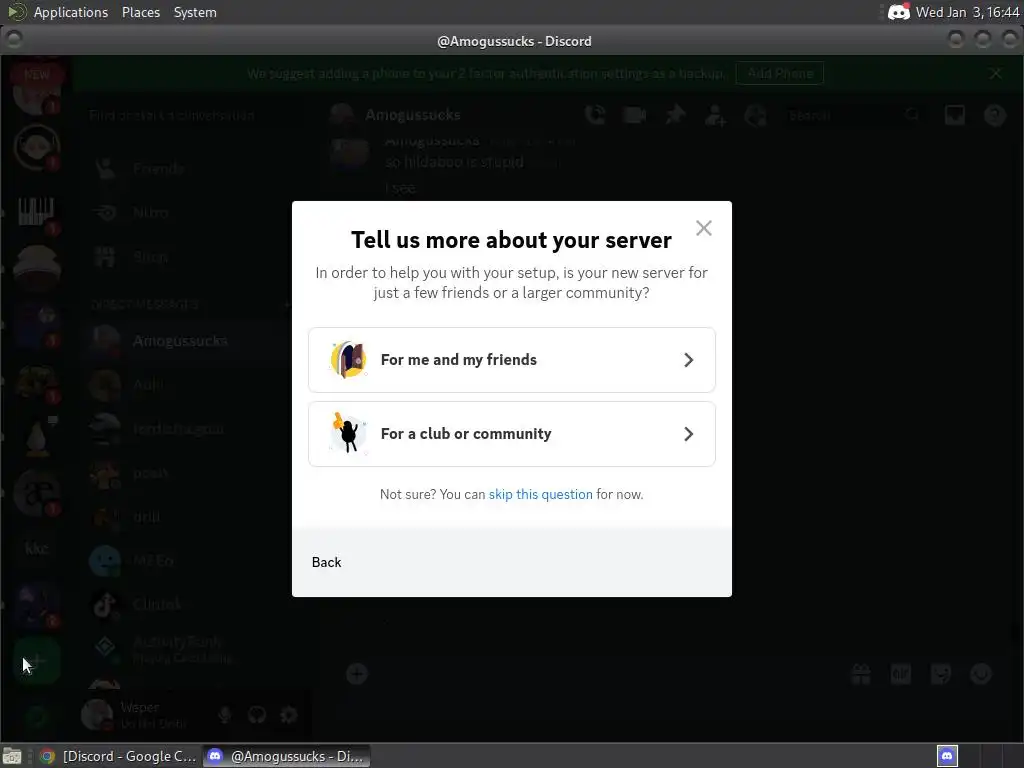The height and width of the screenshot is (768, 1024).
Task: Start a voice call with Amogussucks
Action: coord(595,115)
